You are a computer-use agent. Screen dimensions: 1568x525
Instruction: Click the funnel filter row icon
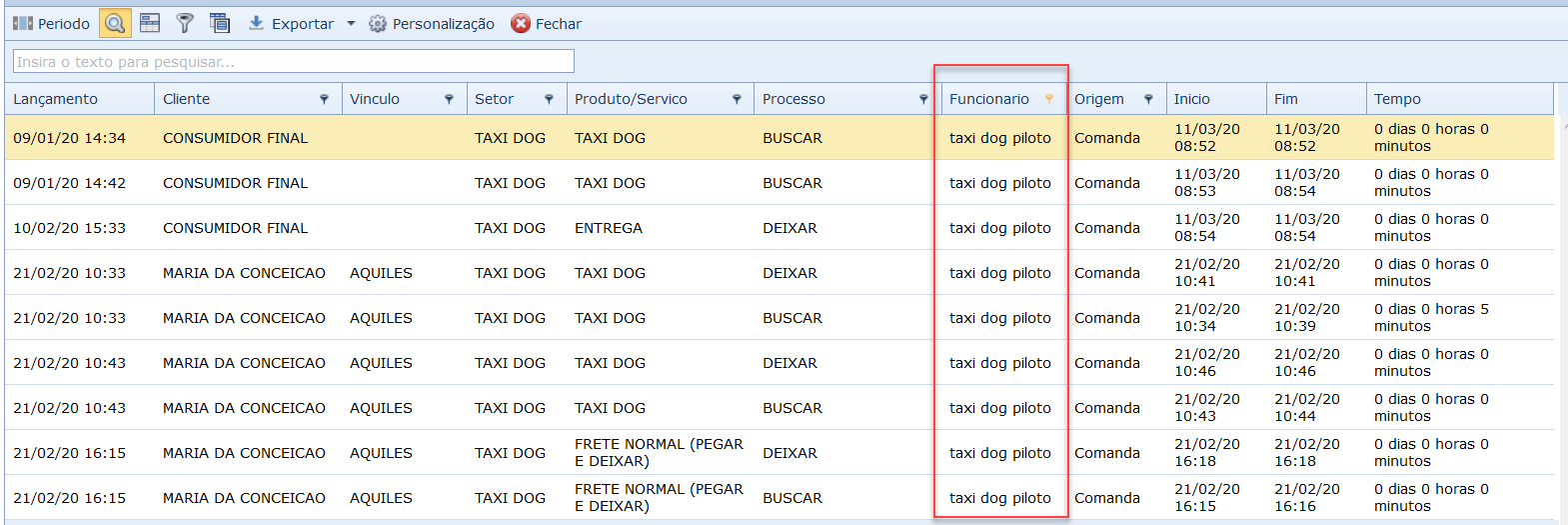[x=185, y=23]
